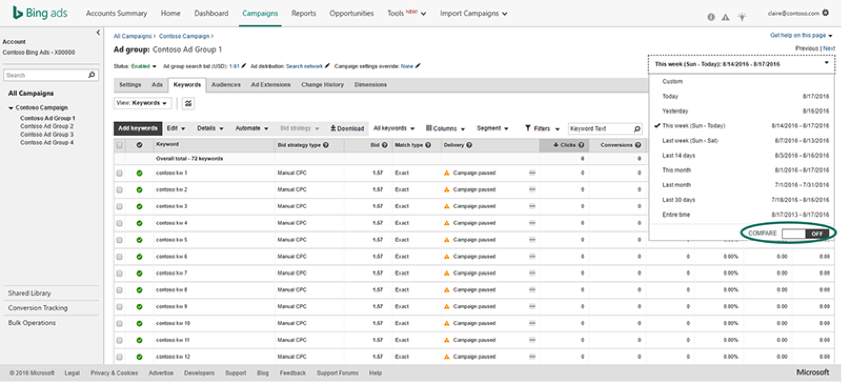
Task: Open Contoso Campaign breadcrumb link
Action: coord(184,37)
